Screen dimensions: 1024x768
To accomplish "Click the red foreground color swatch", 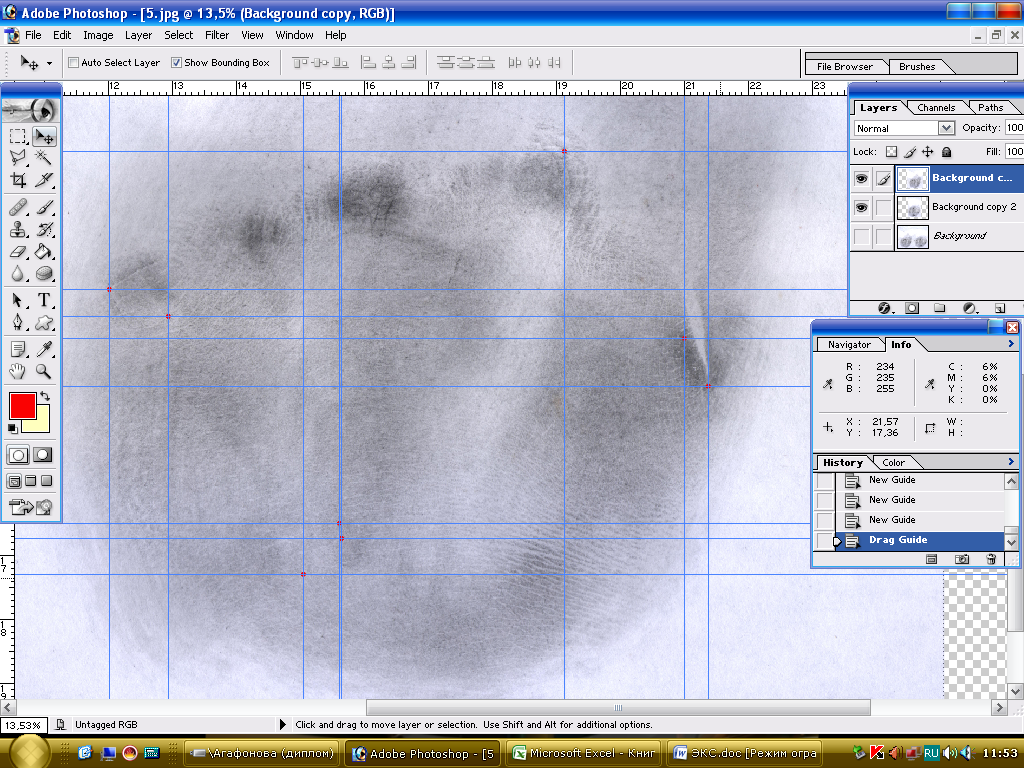I will click(22, 405).
